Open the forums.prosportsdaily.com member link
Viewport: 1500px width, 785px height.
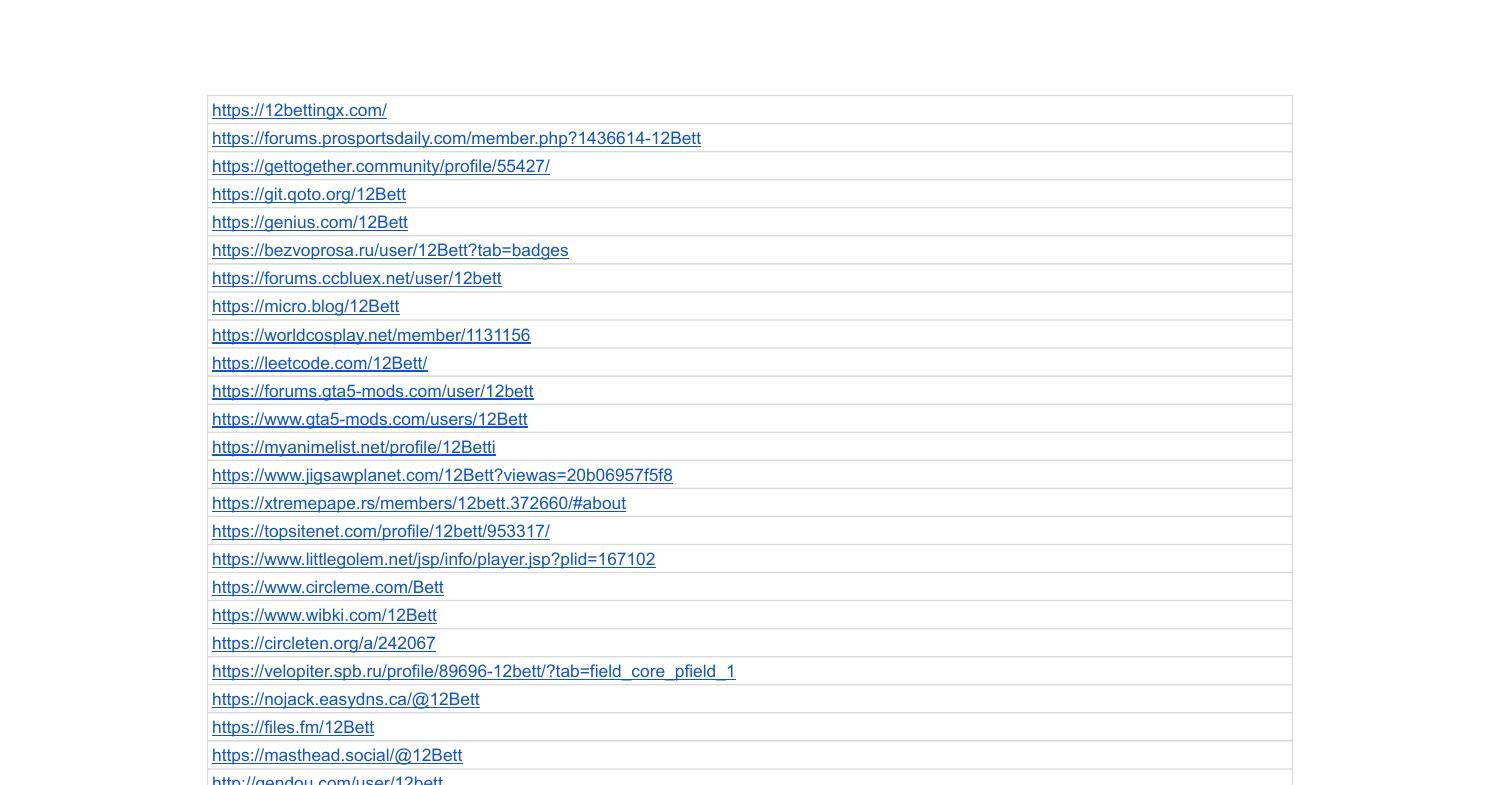pos(456,138)
